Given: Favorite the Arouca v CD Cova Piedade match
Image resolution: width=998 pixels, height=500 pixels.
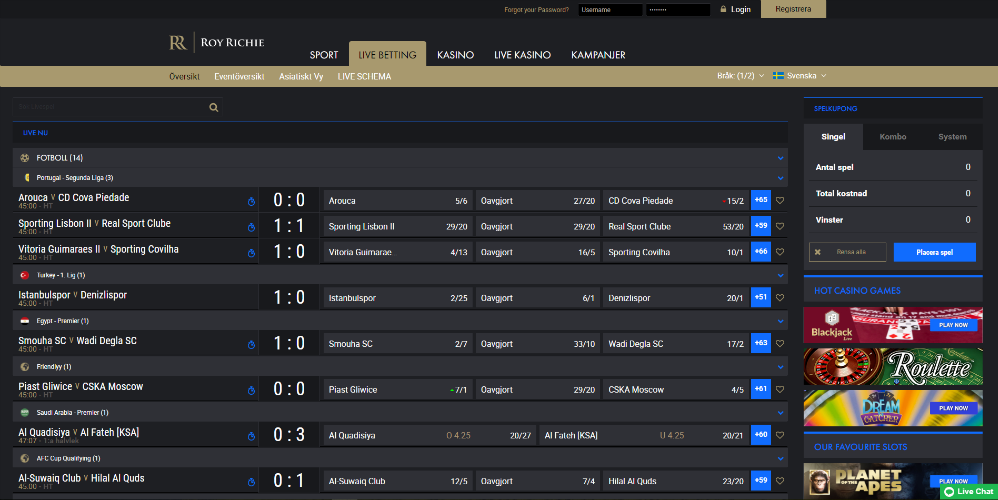Looking at the screenshot, I should click(x=780, y=200).
